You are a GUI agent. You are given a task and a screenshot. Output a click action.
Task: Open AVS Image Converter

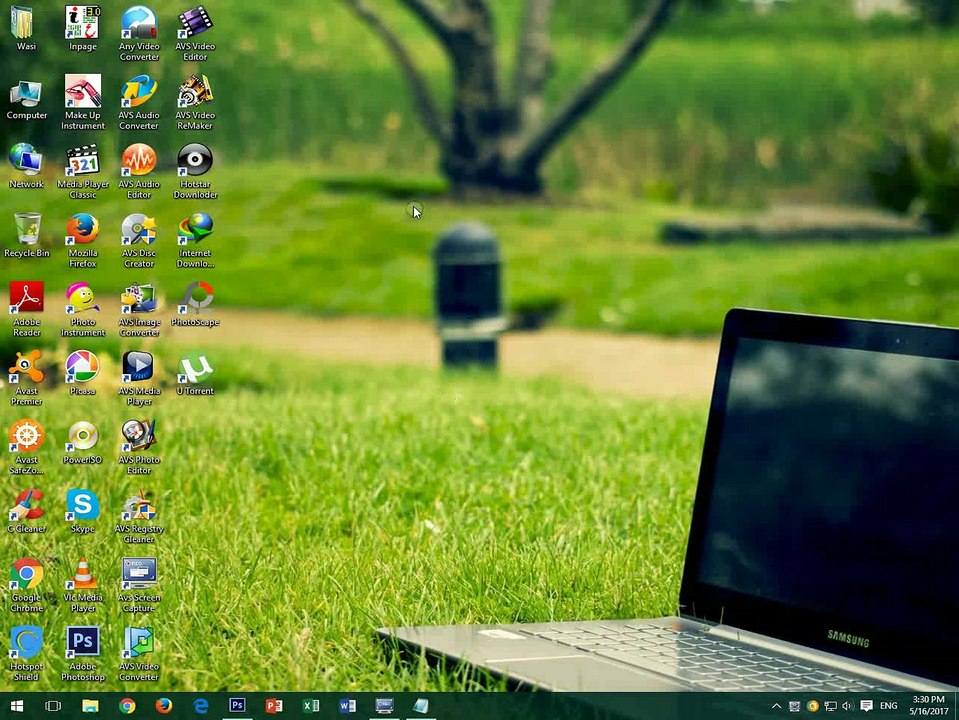pyautogui.click(x=139, y=310)
